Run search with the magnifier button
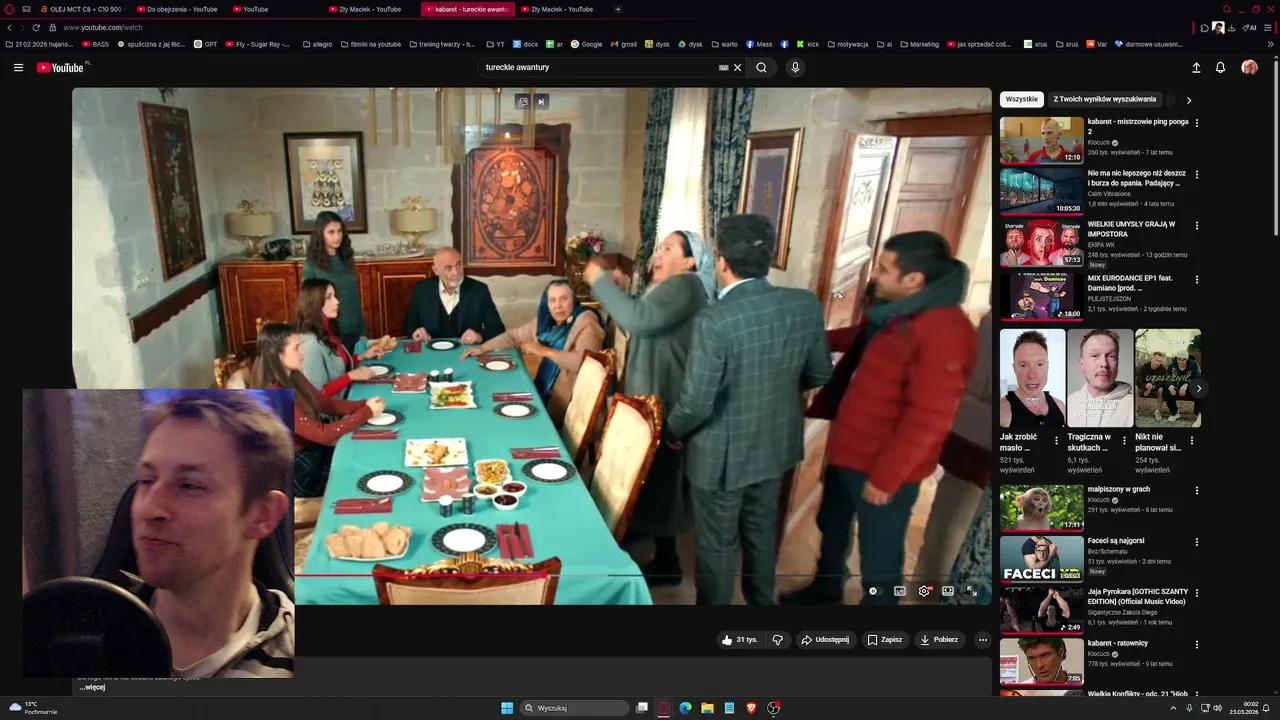The height and width of the screenshot is (720, 1280). point(761,68)
